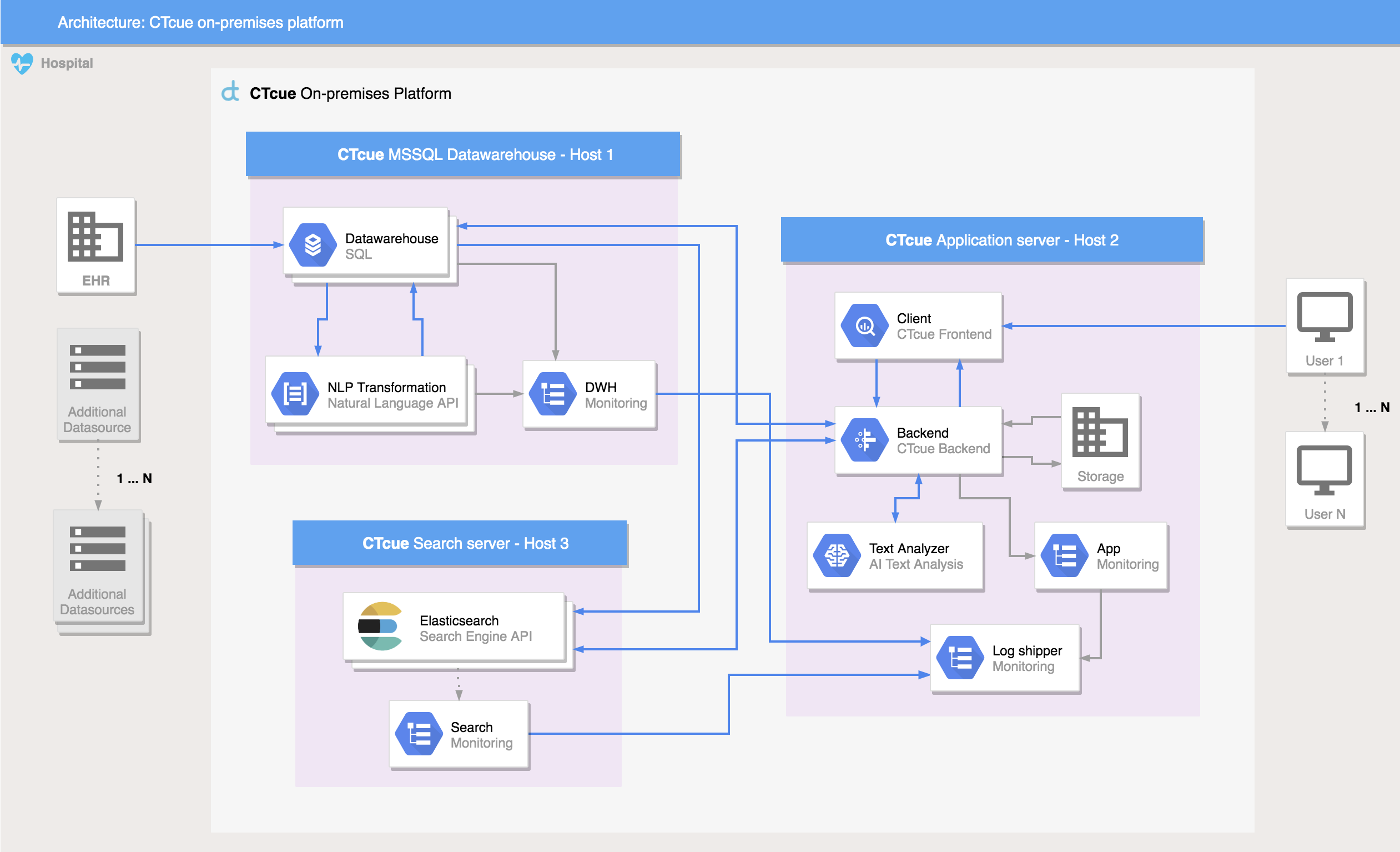Click the 'Log shipper' label text
Image resolution: width=1400 pixels, height=852 pixels.
(x=1027, y=651)
